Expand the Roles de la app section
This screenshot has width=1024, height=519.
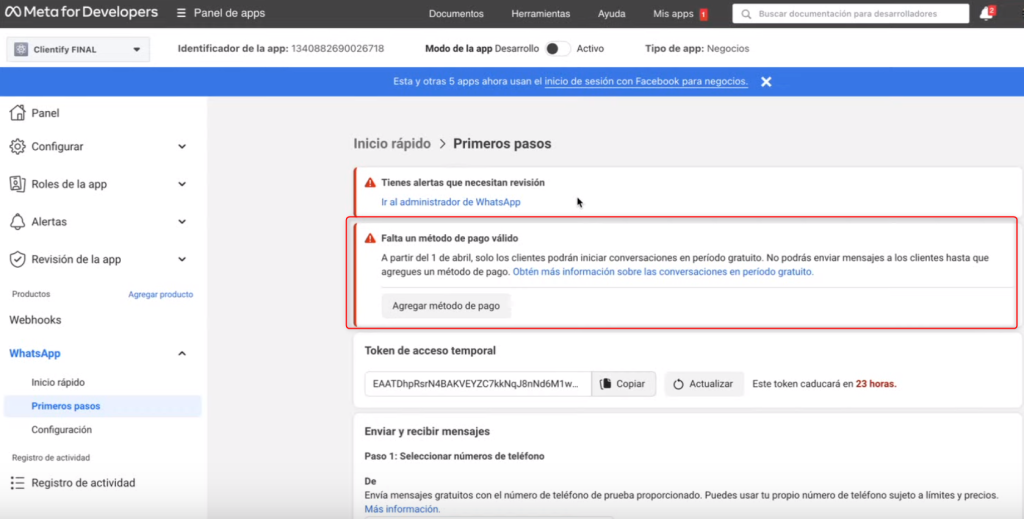coord(182,184)
